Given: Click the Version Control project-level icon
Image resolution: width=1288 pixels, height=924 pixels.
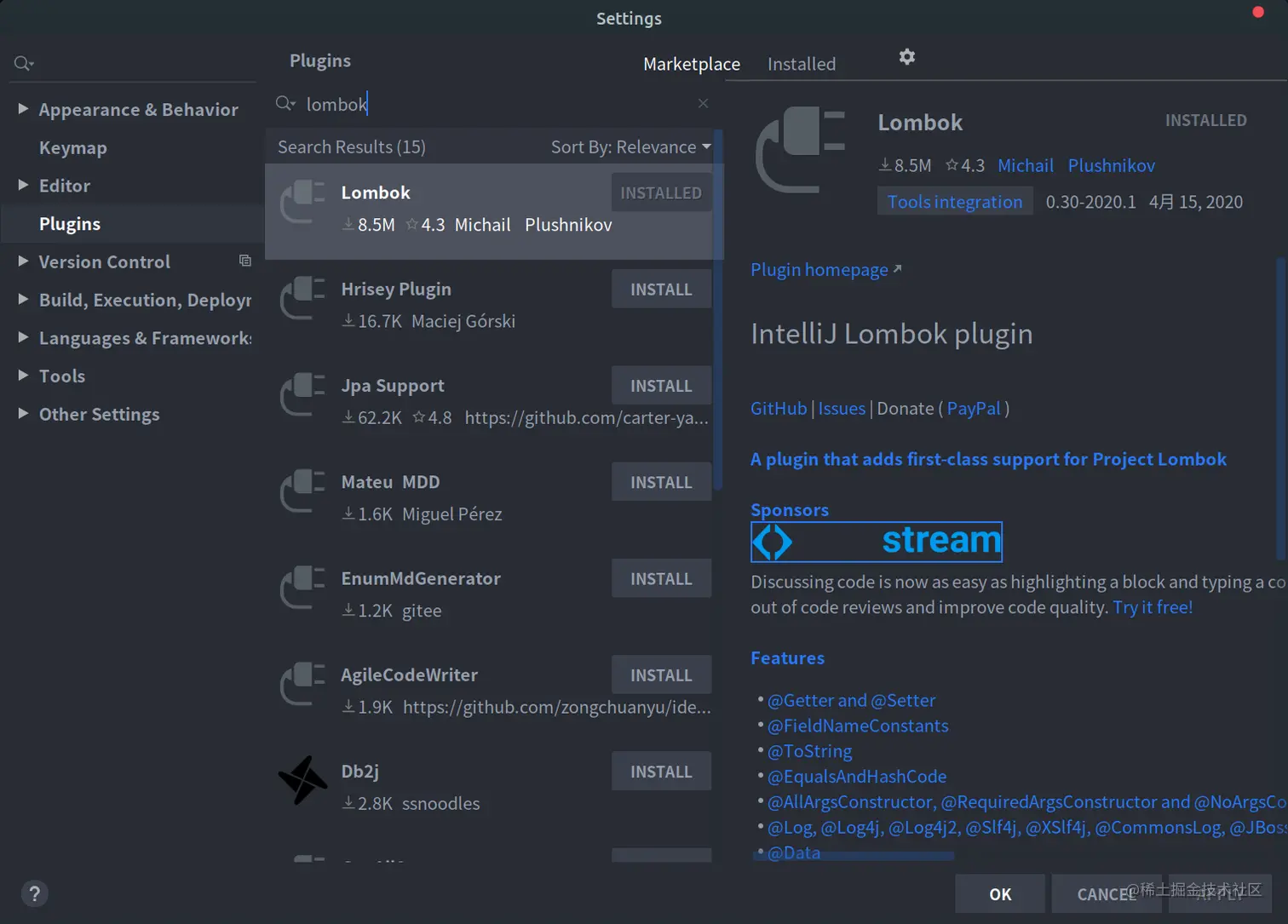Looking at the screenshot, I should [x=245, y=261].
